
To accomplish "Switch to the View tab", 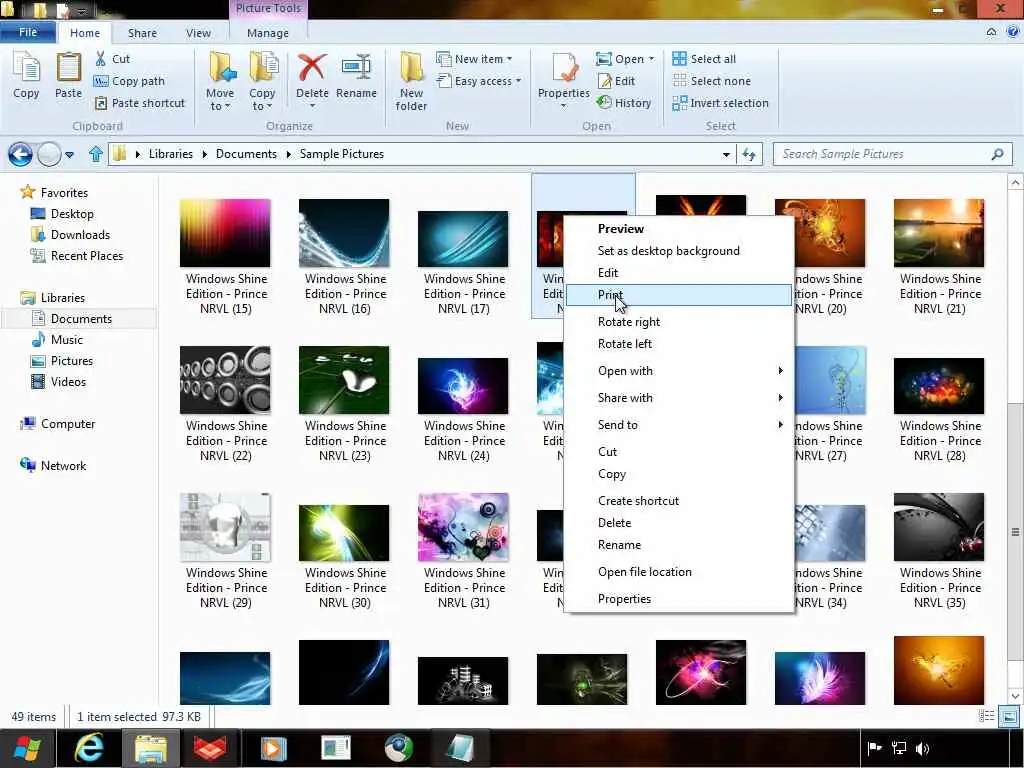I will point(198,33).
